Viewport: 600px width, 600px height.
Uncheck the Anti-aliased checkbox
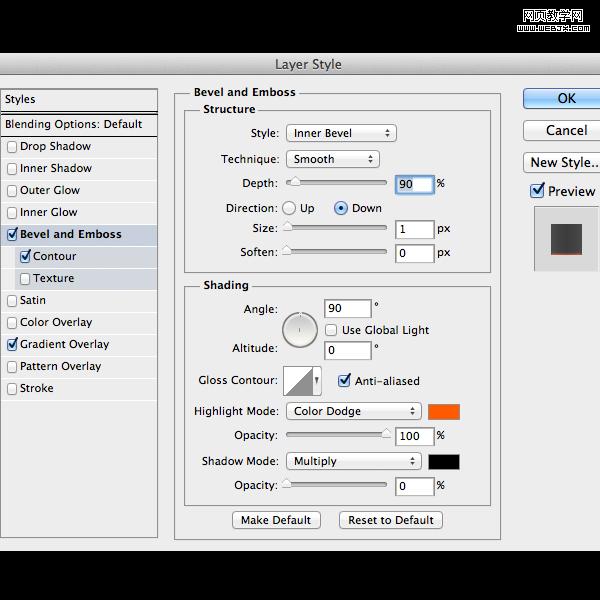344,381
